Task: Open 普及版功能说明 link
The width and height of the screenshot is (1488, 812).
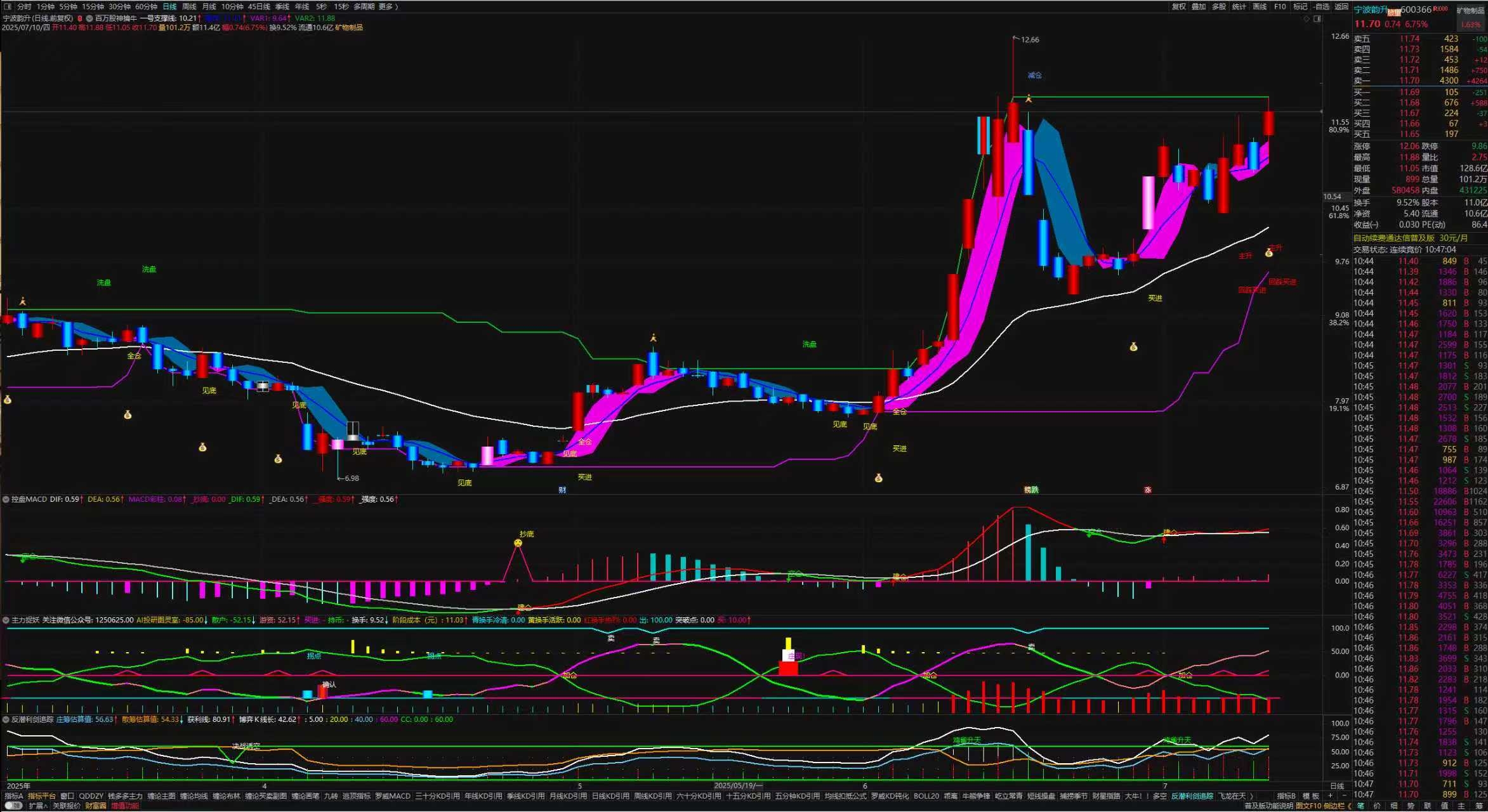Action: pos(1268,806)
